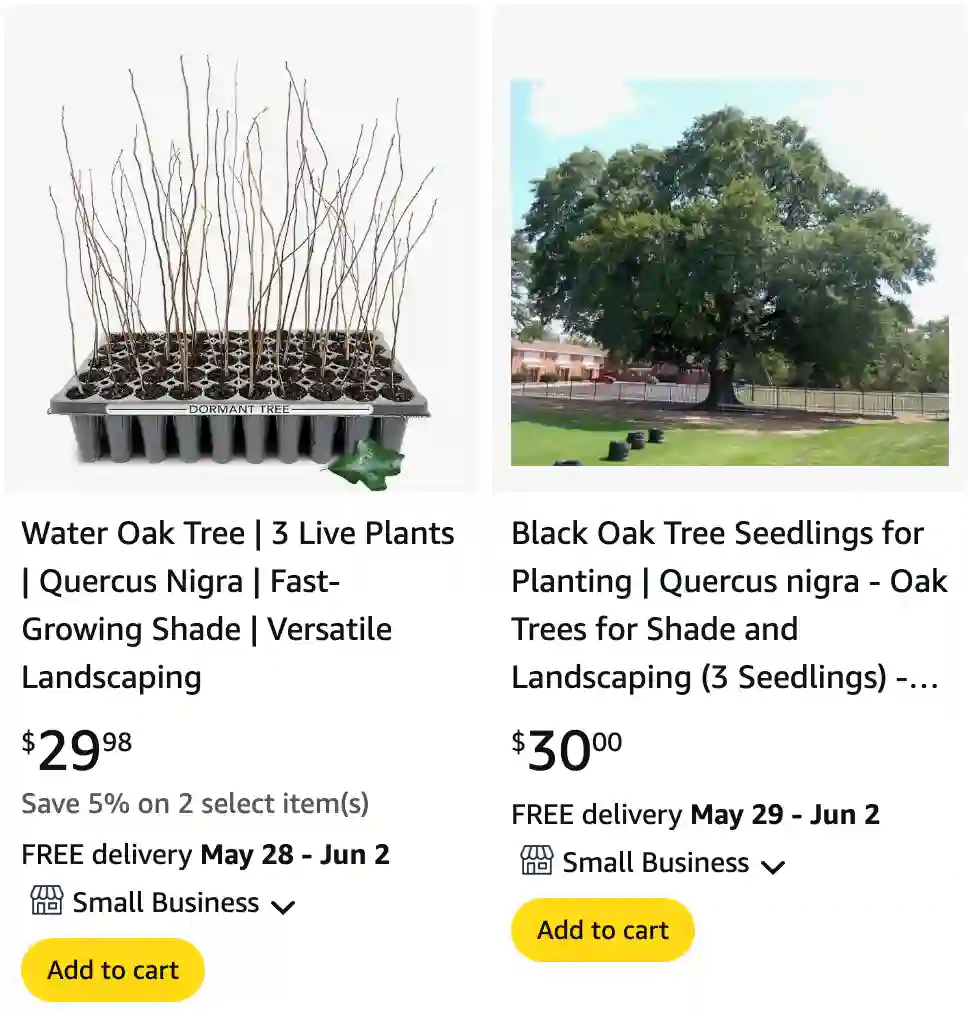Click the FREE delivery May 28 - Jun 2 text
968x1012 pixels.
pyautogui.click(x=205, y=855)
